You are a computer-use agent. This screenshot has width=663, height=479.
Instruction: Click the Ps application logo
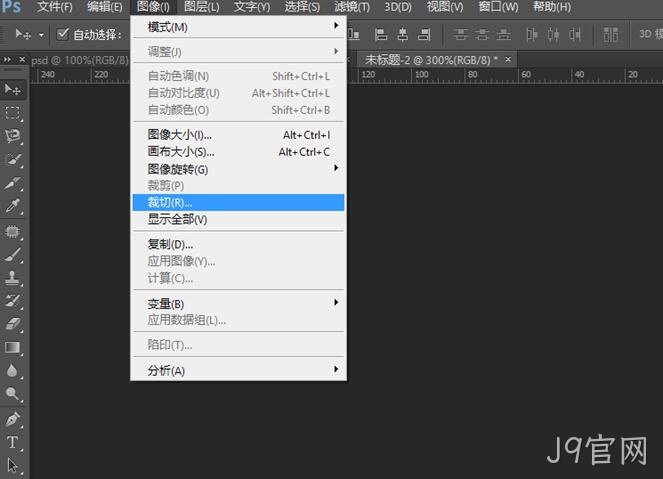11,7
